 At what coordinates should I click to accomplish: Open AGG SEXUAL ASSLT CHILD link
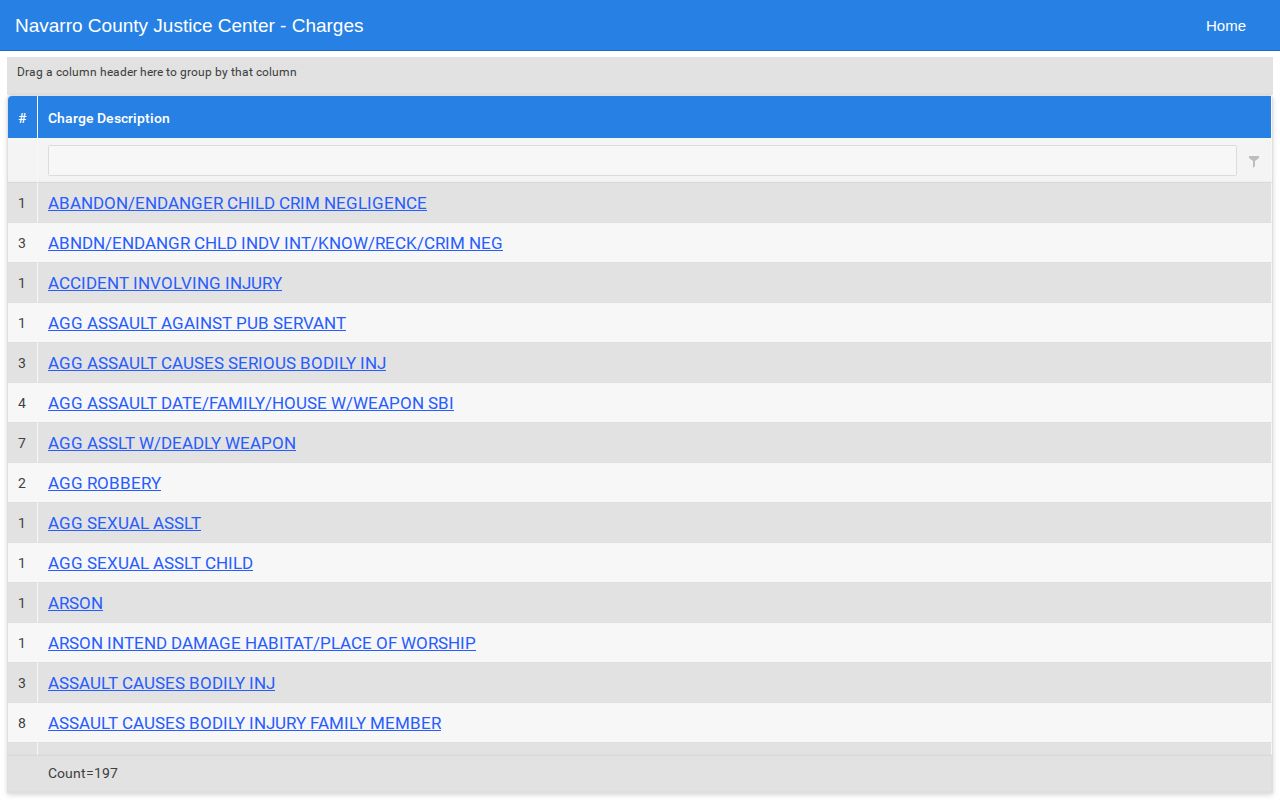coord(150,563)
